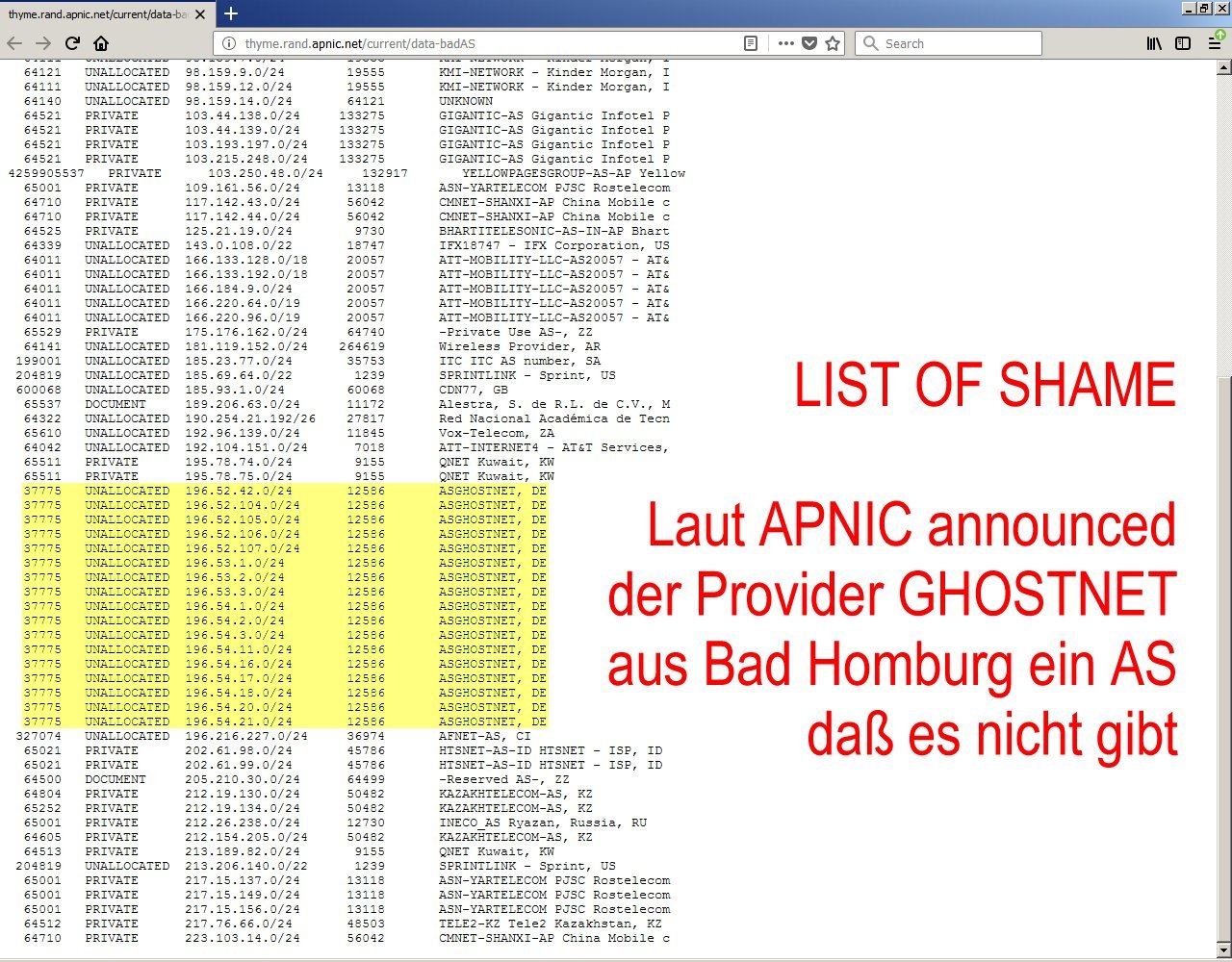Click the CDN77, GB entry
1232x962 pixels.
click(x=474, y=390)
